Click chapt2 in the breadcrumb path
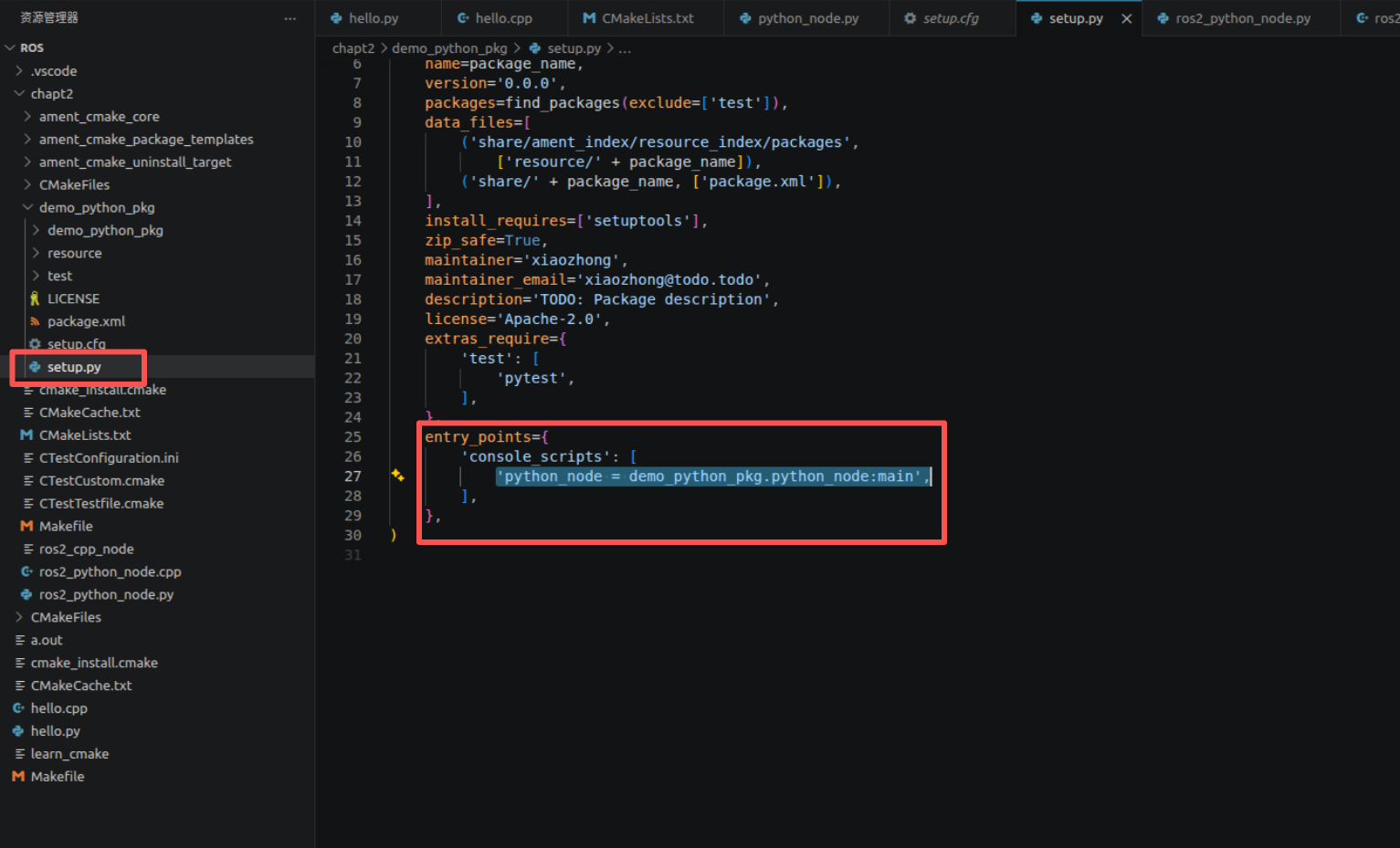 click(353, 48)
